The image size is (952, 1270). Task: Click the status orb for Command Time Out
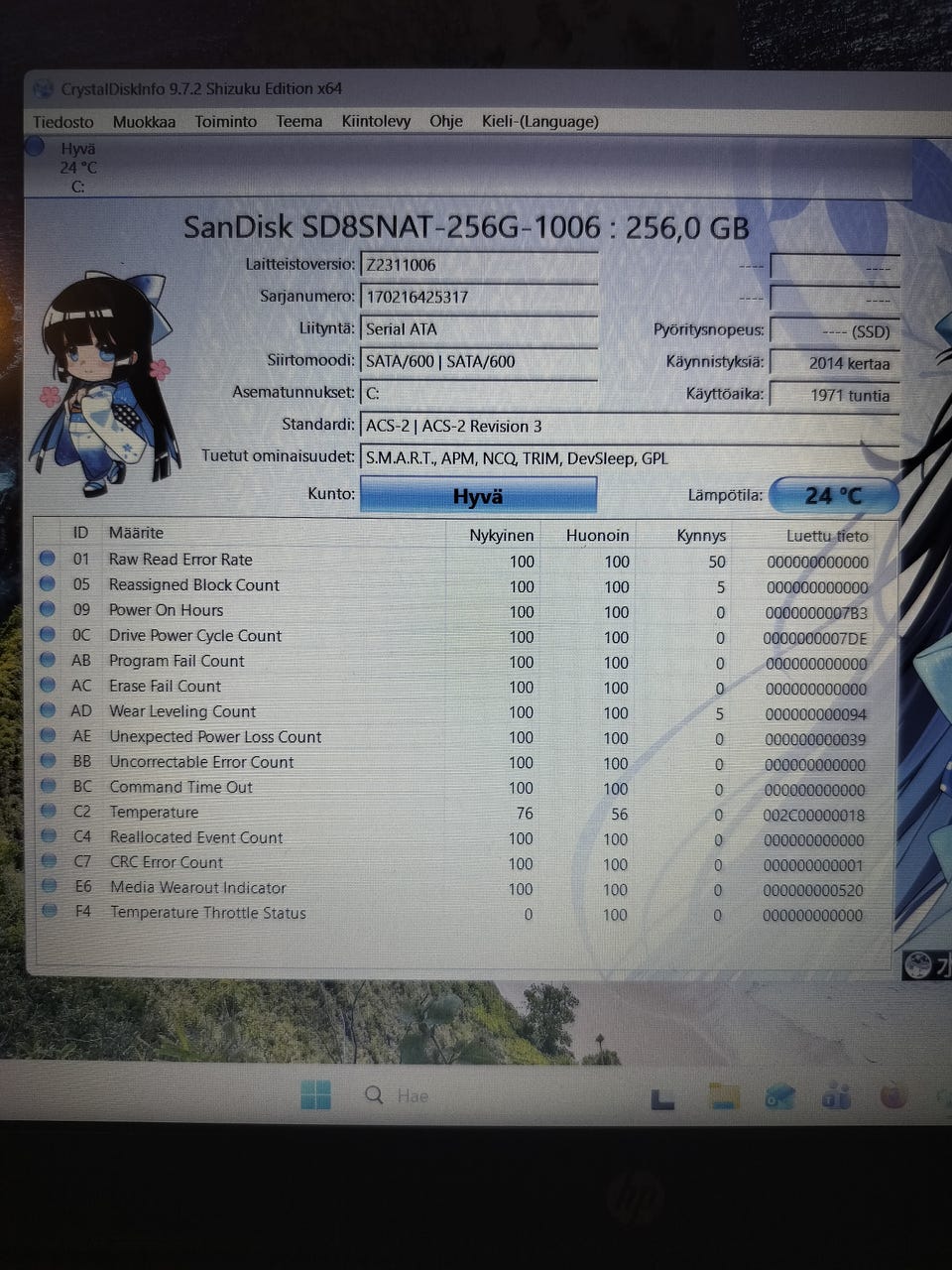click(48, 787)
